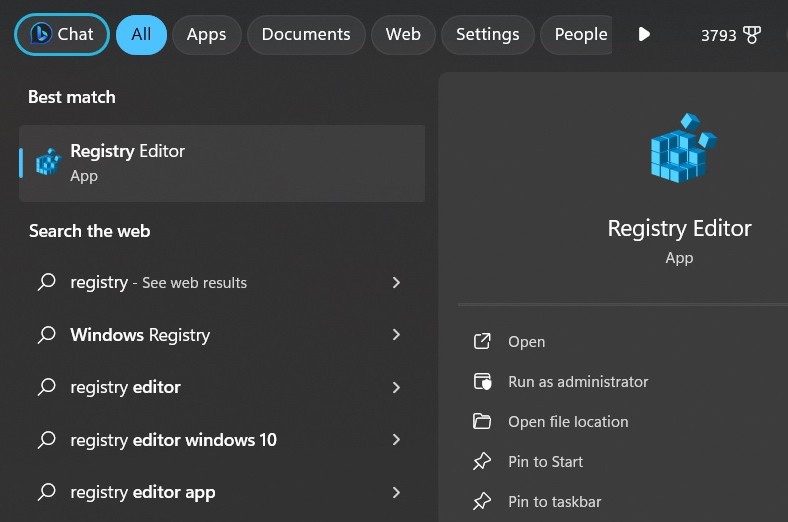
Task: Click the Pin to Start pin icon
Action: (482, 461)
